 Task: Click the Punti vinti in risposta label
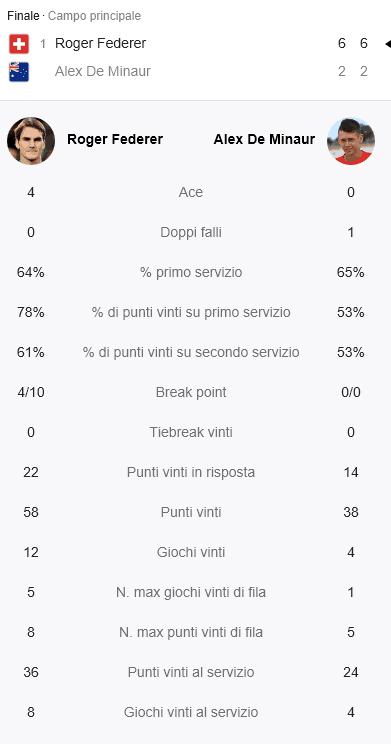(191, 472)
